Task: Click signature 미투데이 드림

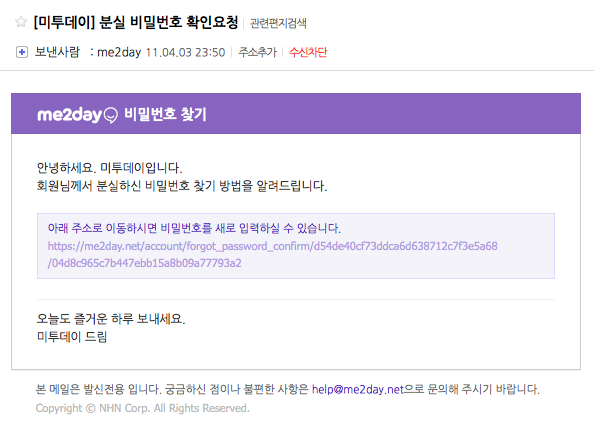Action: coord(72,336)
